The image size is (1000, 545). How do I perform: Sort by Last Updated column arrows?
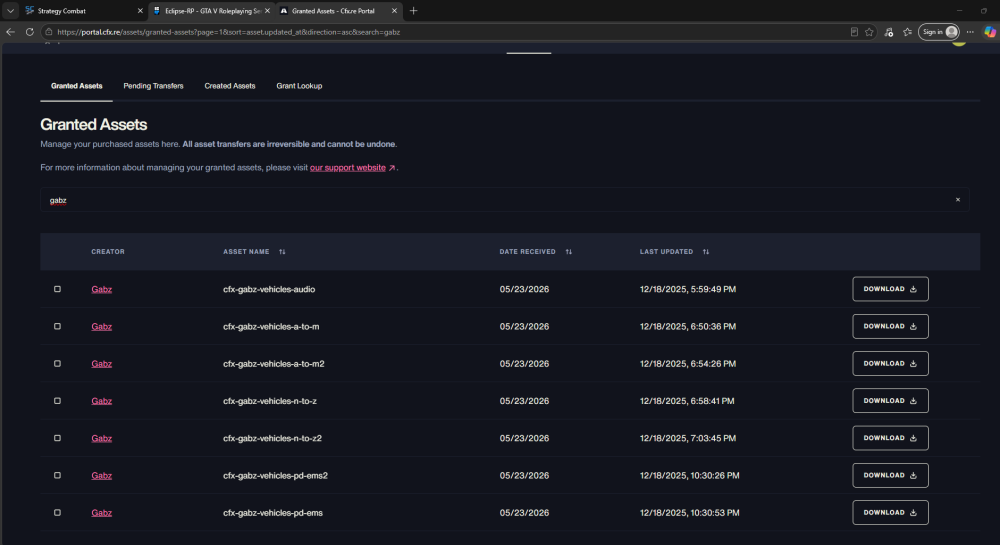click(x=706, y=252)
